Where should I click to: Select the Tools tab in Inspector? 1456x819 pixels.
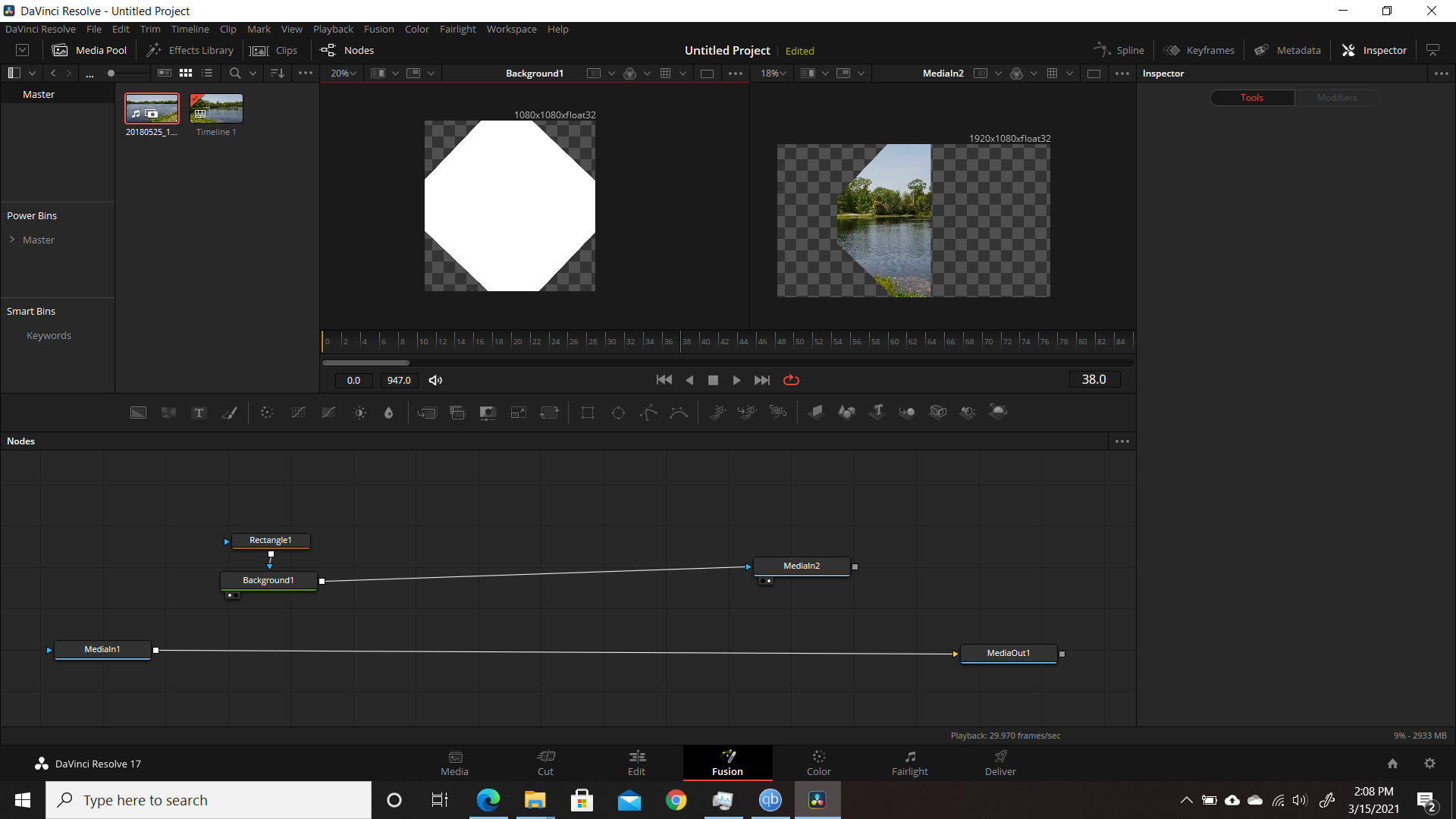(x=1252, y=98)
